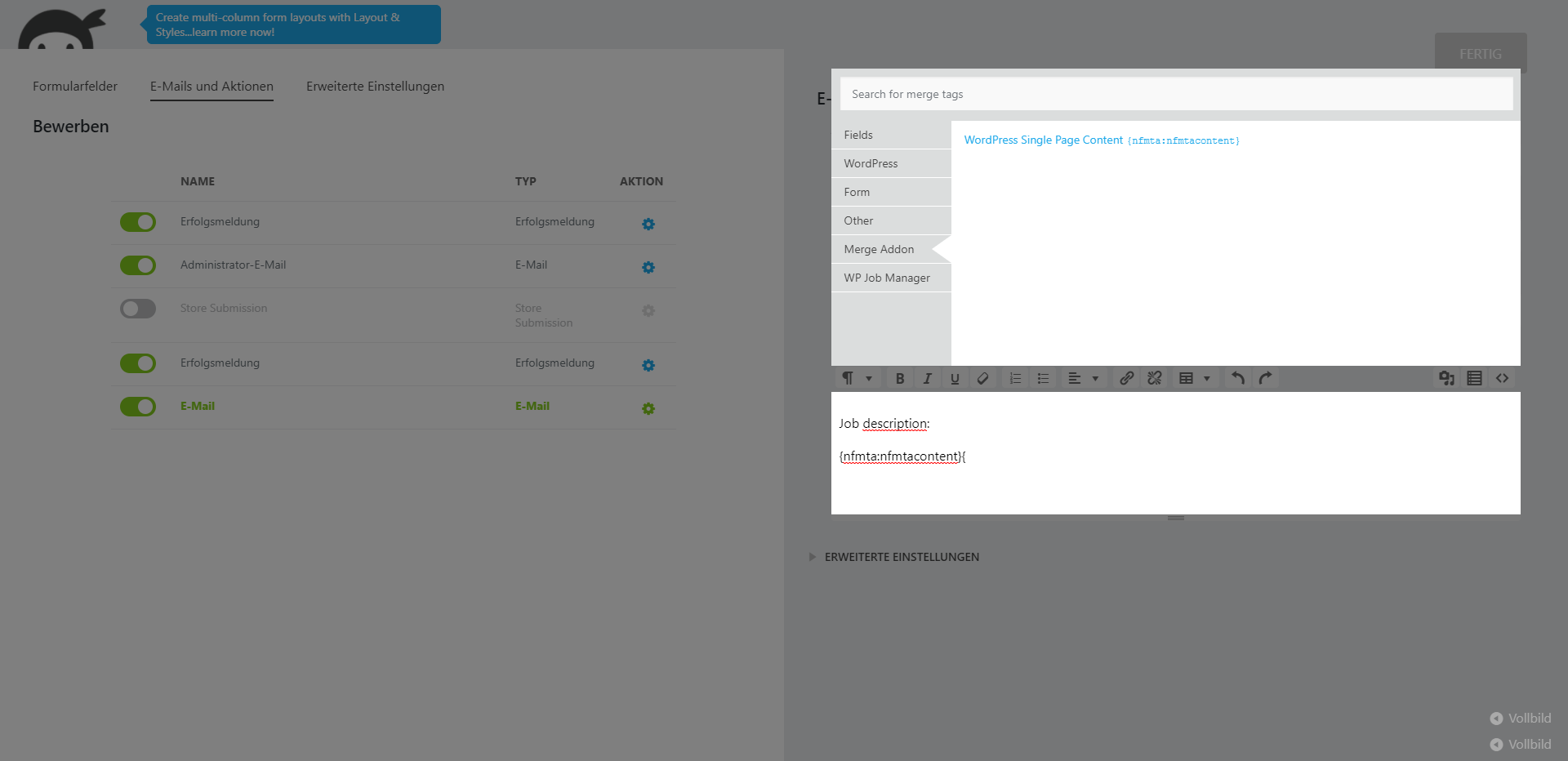
Task: Select Fields merge tag category
Action: 891,135
